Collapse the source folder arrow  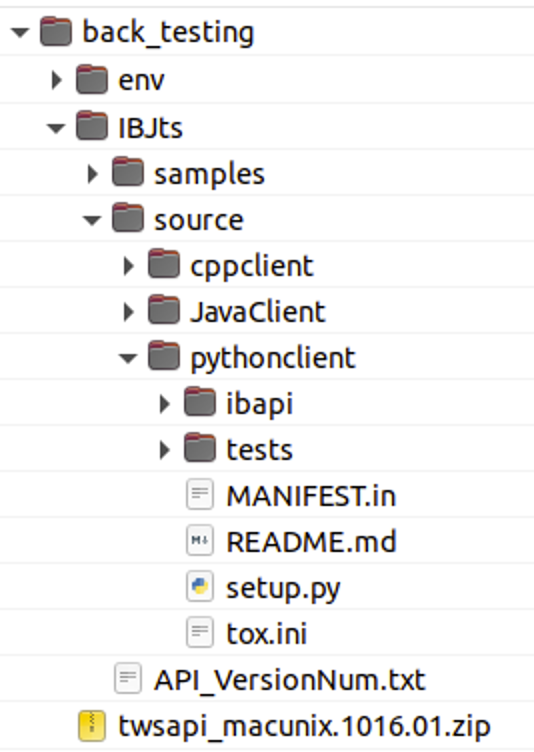click(x=92, y=220)
